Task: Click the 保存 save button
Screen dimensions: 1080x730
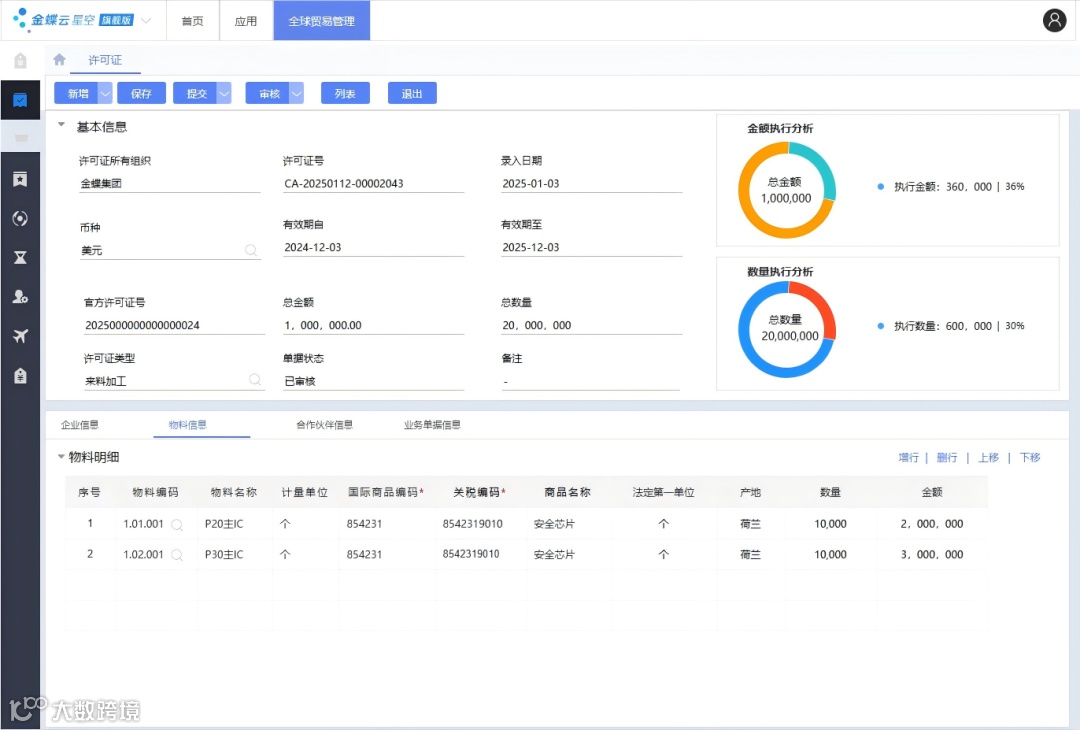Action: coord(141,92)
